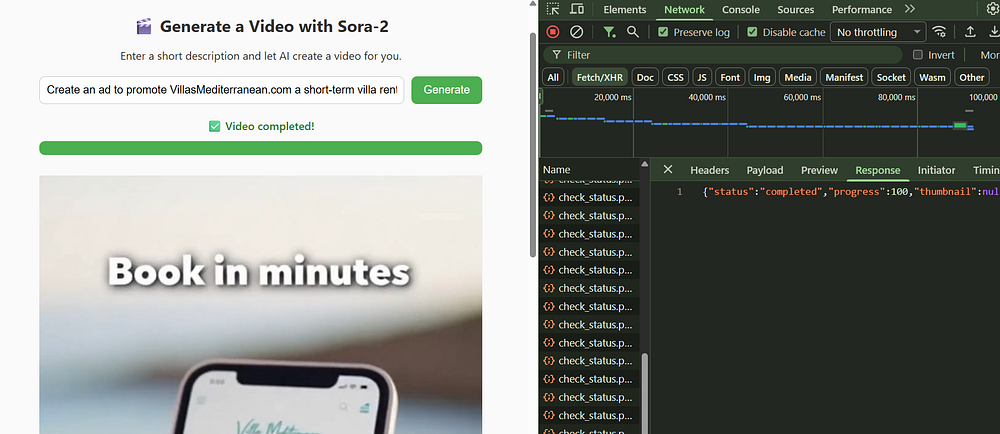1000x434 pixels.
Task: Click the web page vertical scrollbar
Action: 533,145
